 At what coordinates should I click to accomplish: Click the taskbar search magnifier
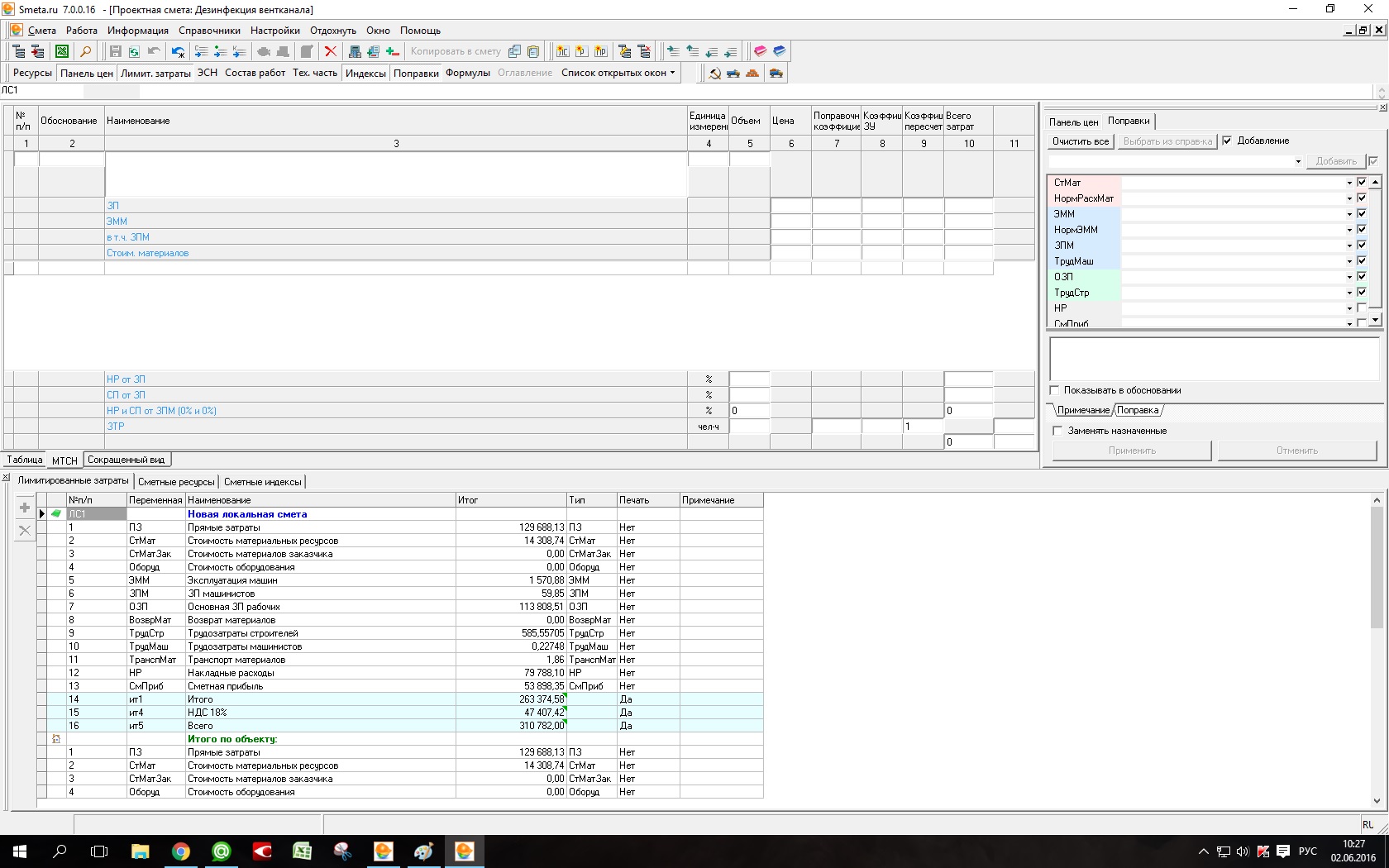[60, 851]
